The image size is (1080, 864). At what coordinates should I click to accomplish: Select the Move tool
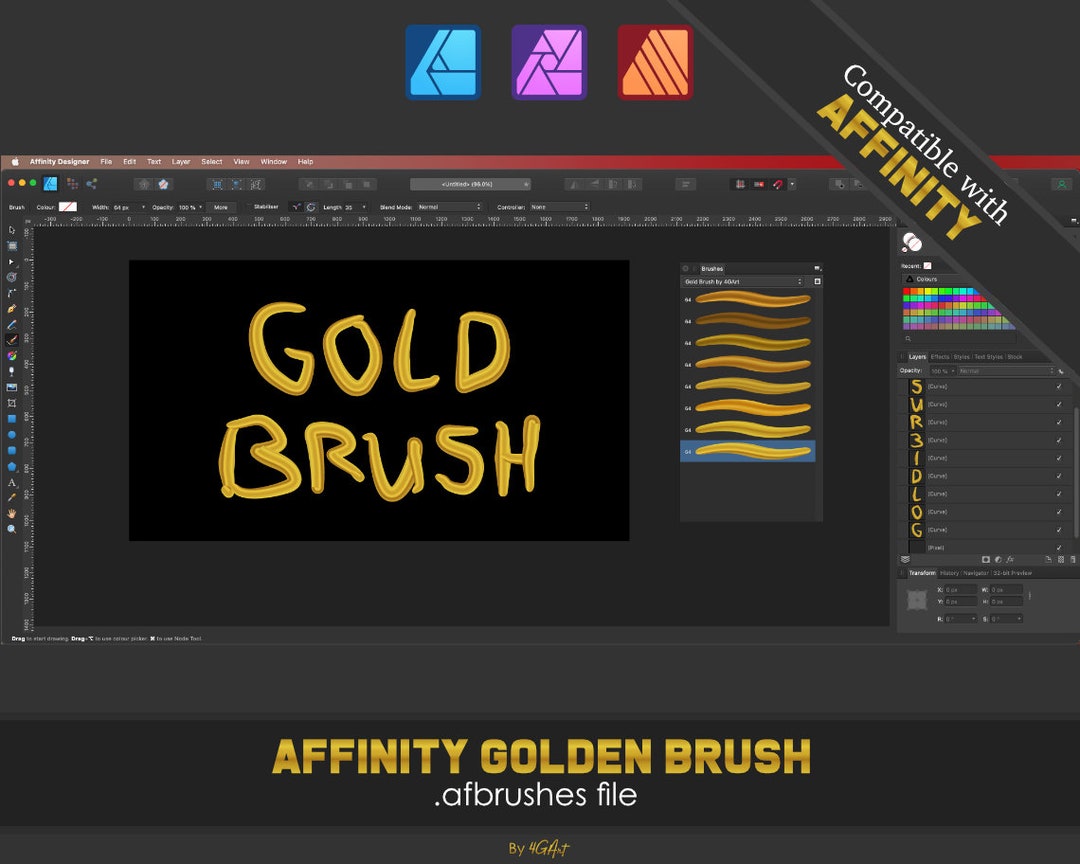(12, 230)
